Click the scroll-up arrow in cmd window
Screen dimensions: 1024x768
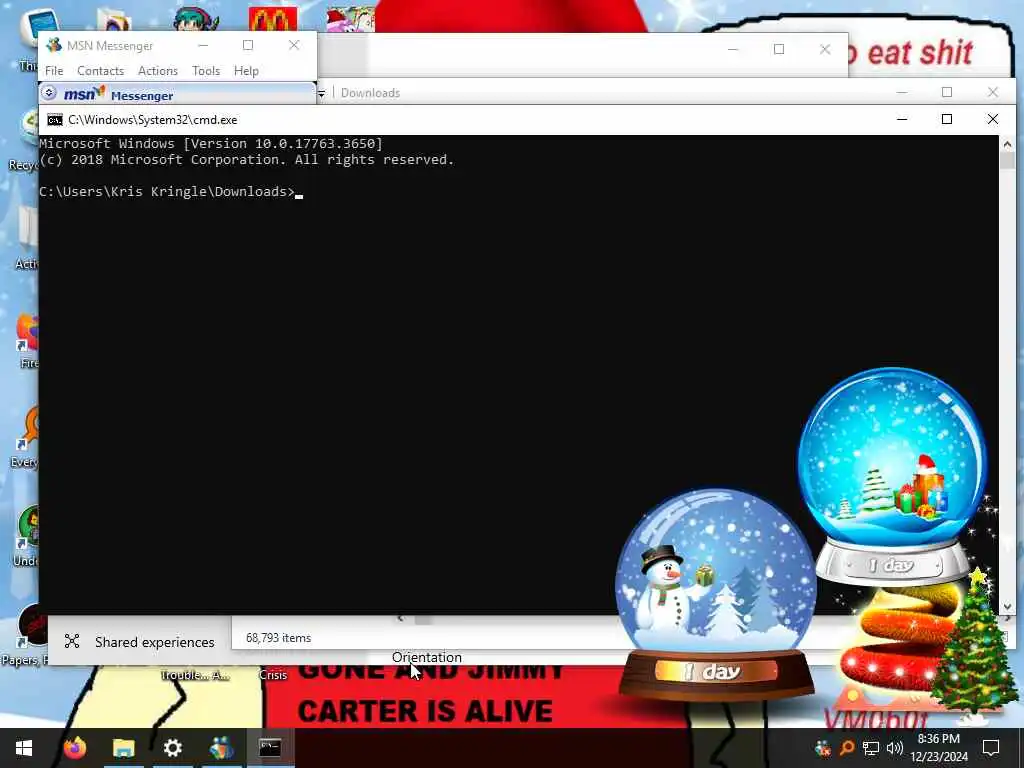tap(1007, 144)
